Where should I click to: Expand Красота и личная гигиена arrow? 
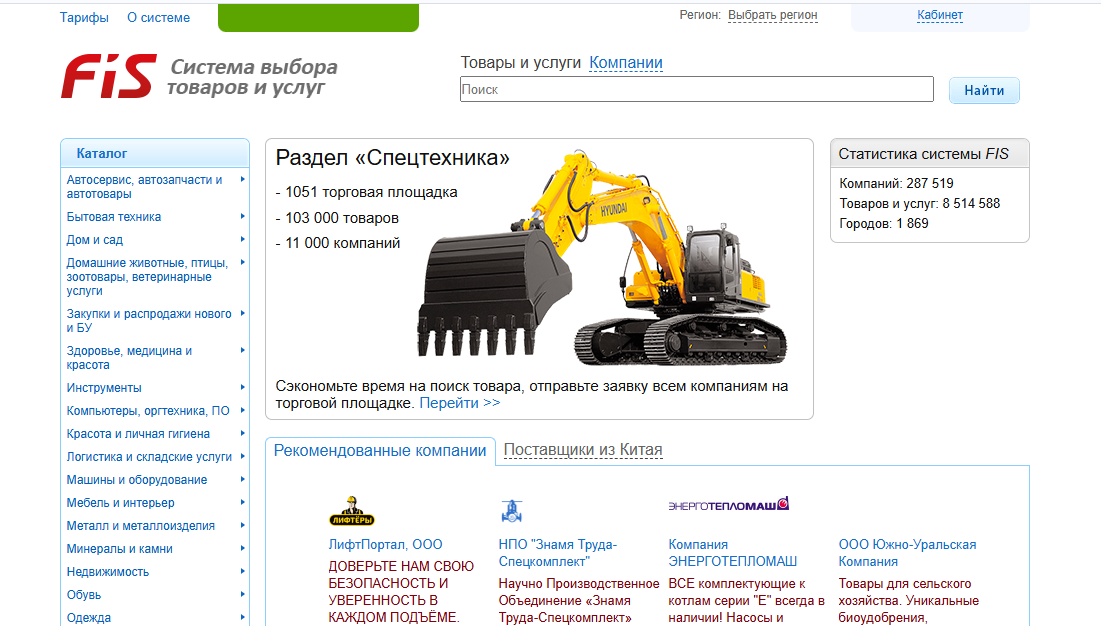click(x=242, y=433)
